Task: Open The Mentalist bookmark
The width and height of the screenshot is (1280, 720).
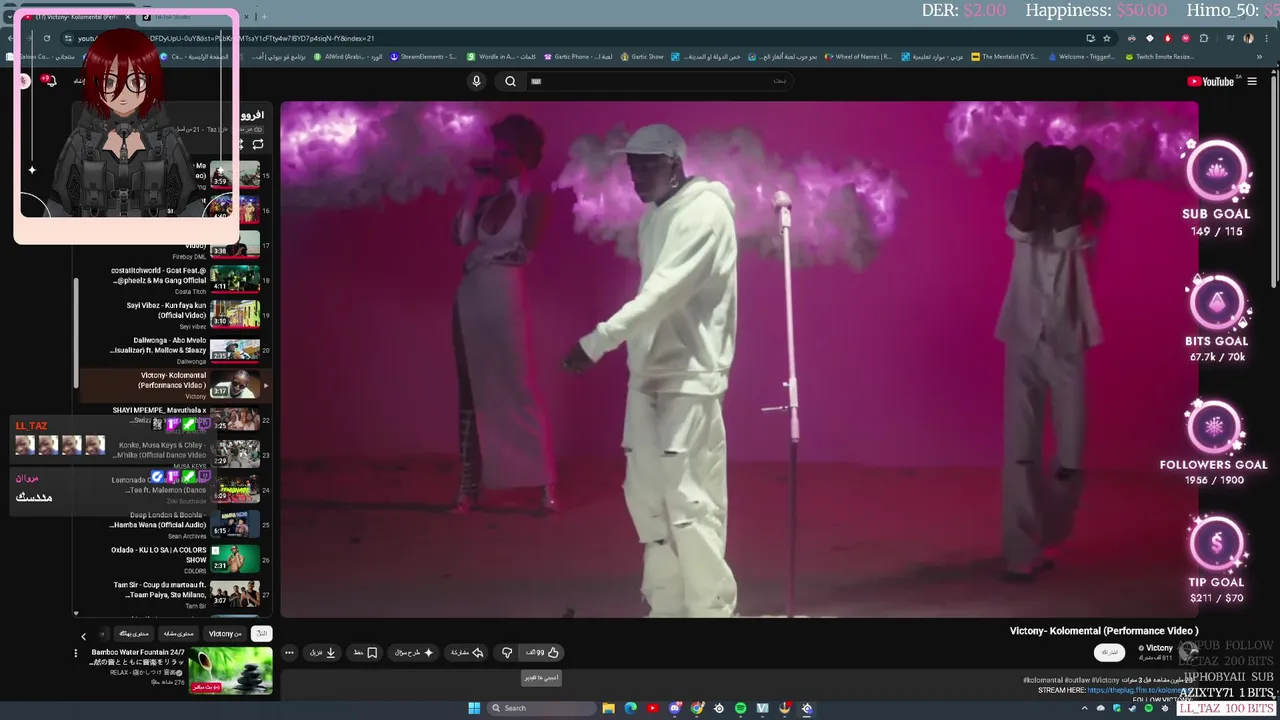Action: [1003, 57]
